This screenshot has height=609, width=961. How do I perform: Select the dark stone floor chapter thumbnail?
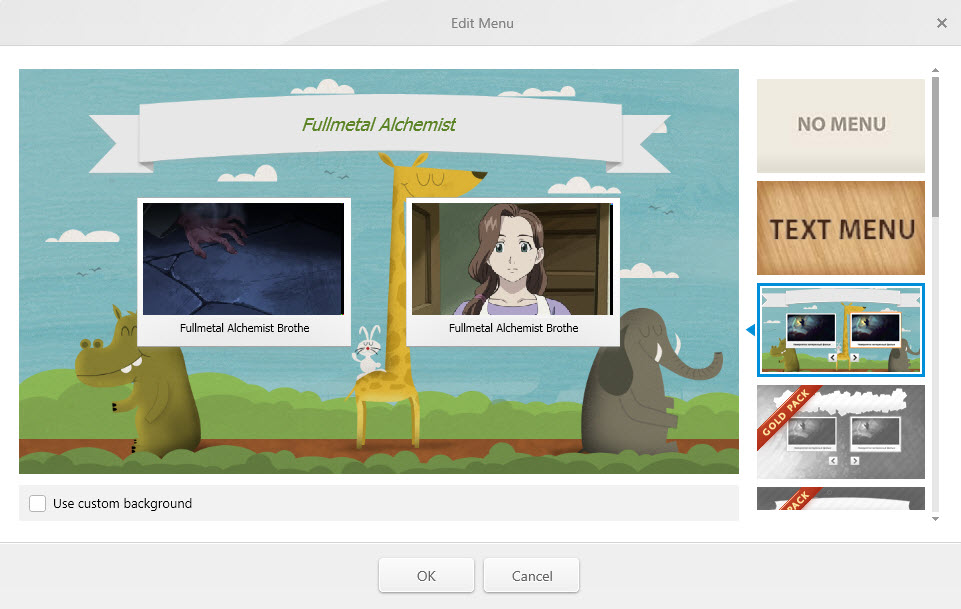pyautogui.click(x=243, y=259)
